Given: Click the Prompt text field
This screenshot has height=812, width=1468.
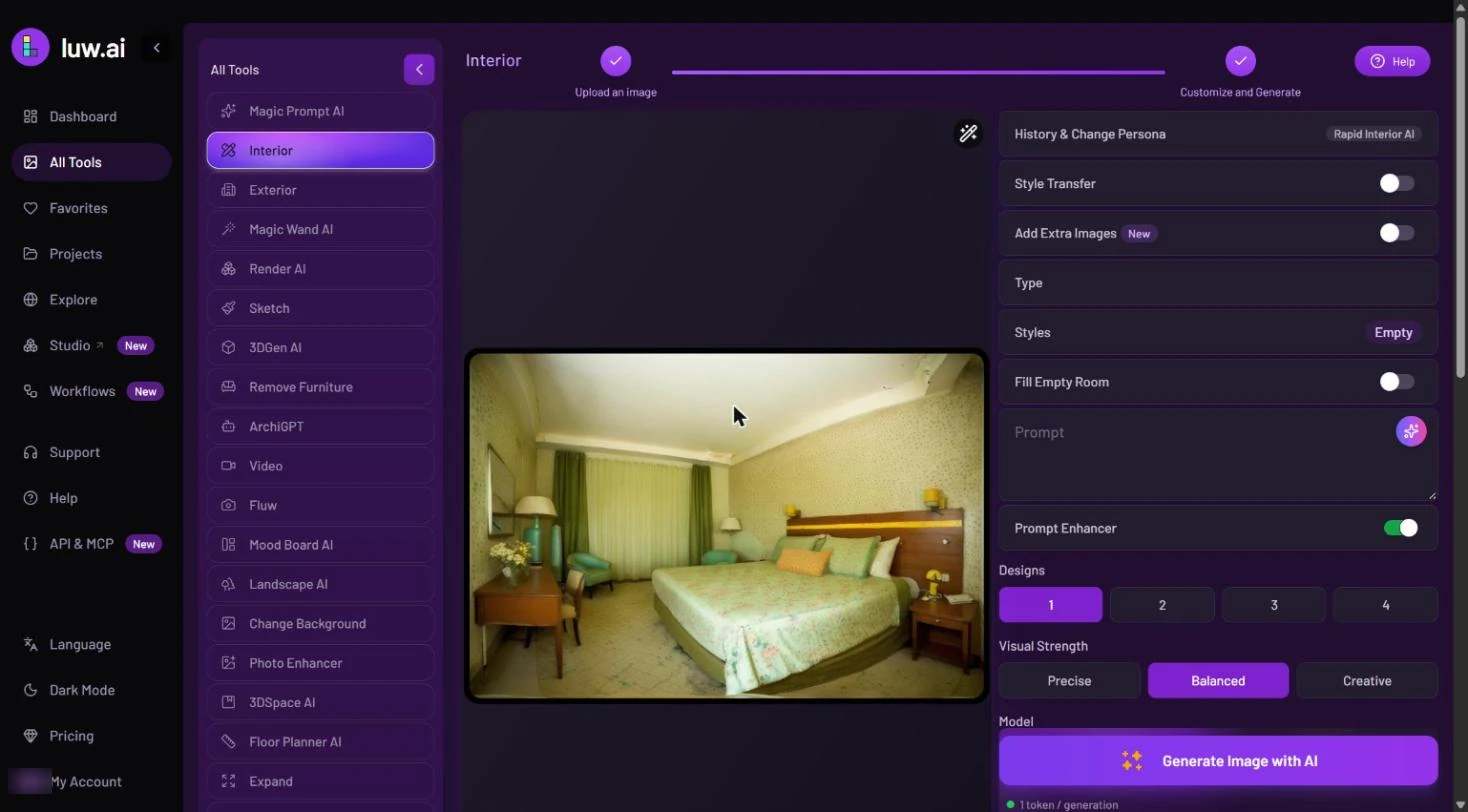Looking at the screenshot, I should pos(1218,455).
